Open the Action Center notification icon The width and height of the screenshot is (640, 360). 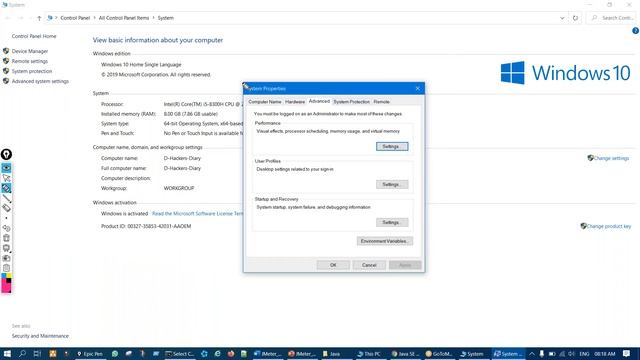tap(627, 353)
